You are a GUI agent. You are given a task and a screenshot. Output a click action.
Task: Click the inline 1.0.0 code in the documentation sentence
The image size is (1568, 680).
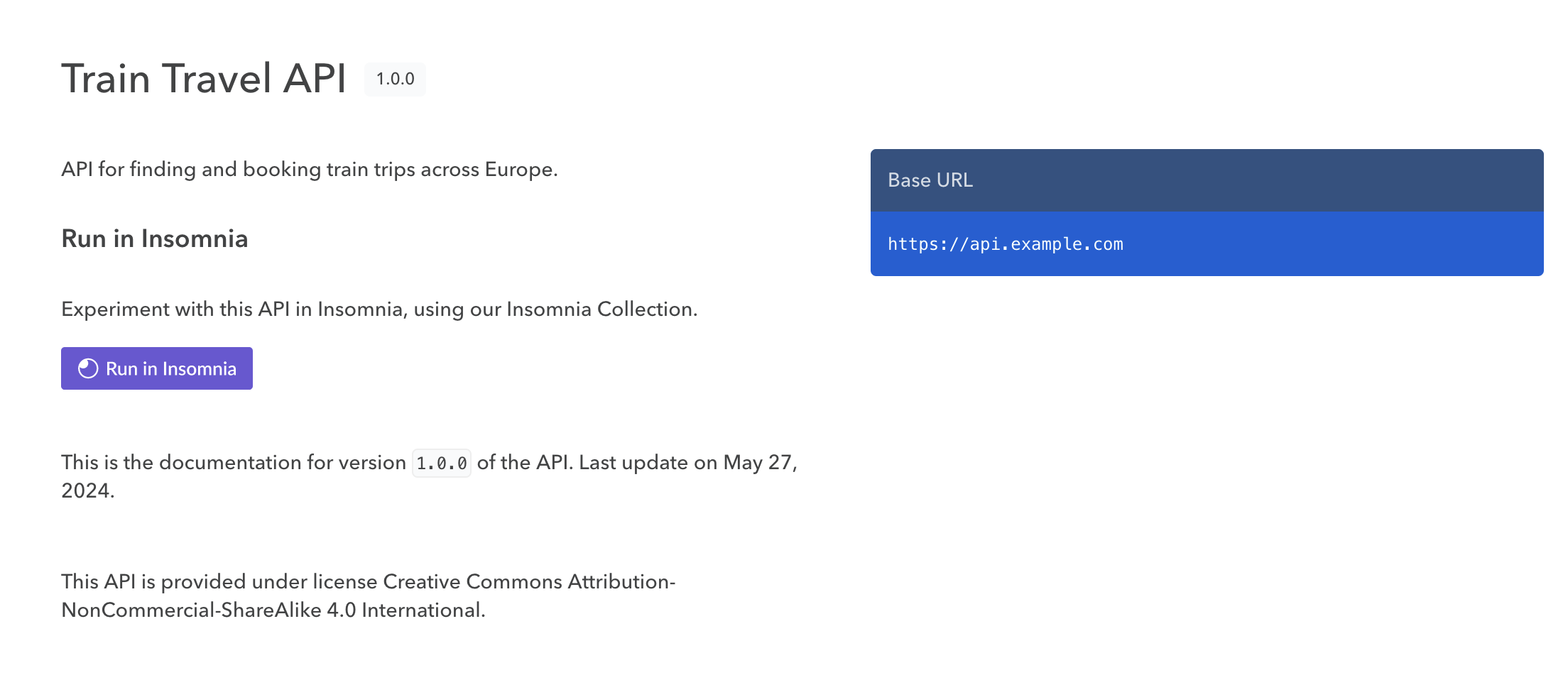pos(441,464)
